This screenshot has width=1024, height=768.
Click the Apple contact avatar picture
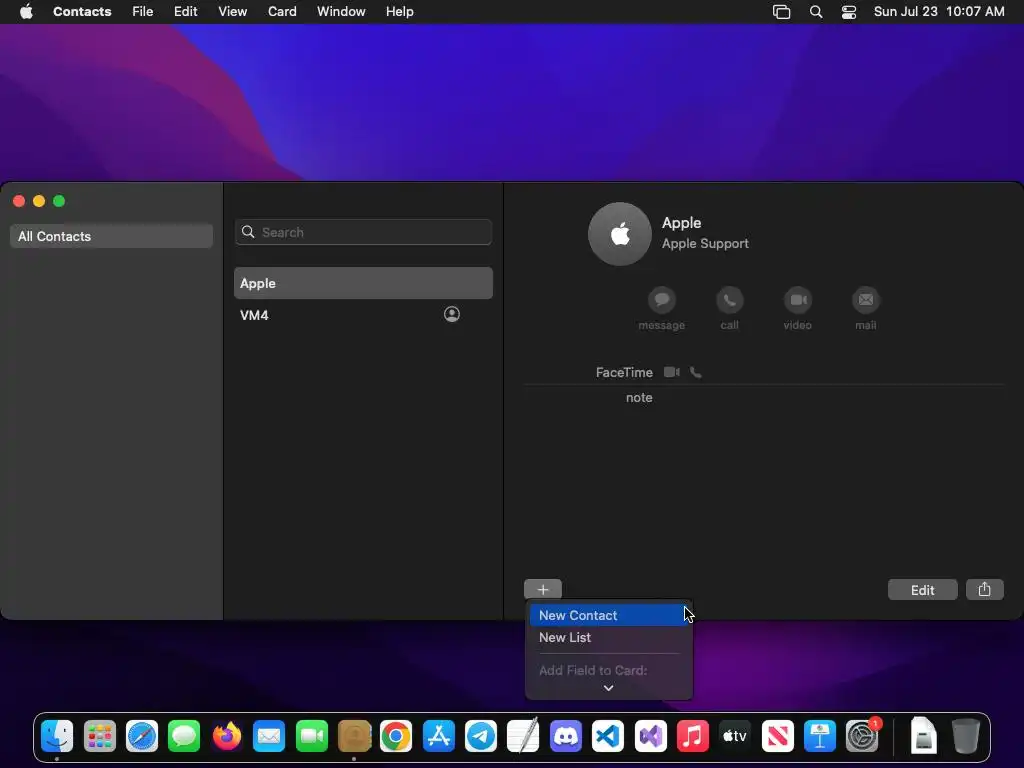[620, 234]
